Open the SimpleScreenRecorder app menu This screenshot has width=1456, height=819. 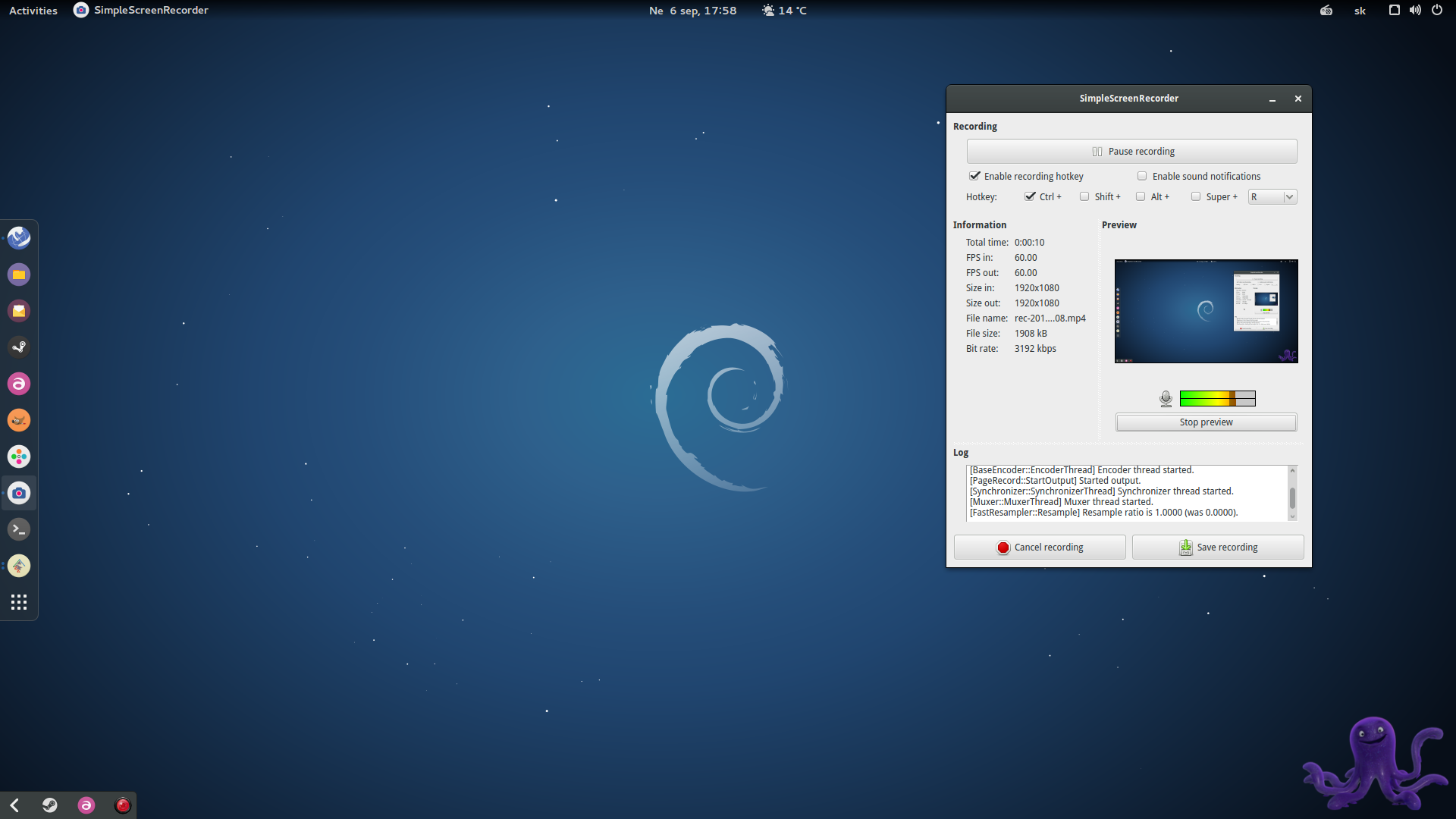tap(141, 11)
